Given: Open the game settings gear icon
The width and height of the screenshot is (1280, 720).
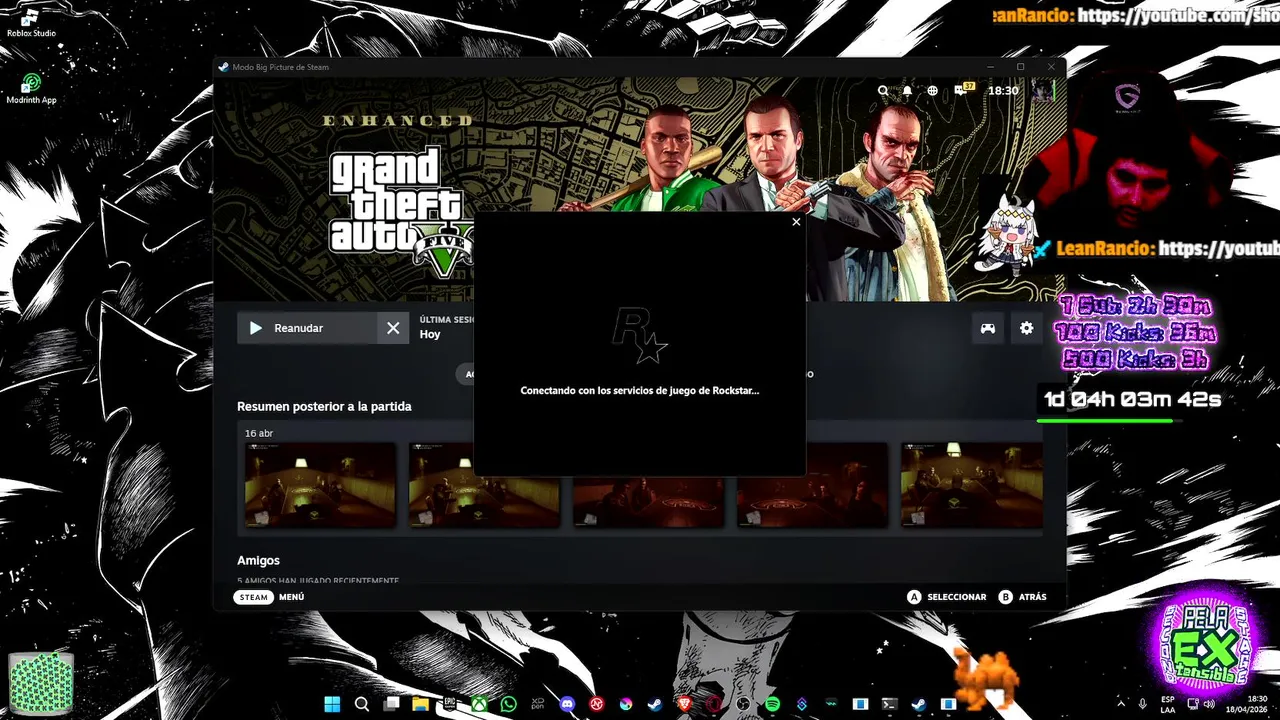Looking at the screenshot, I should (1026, 328).
